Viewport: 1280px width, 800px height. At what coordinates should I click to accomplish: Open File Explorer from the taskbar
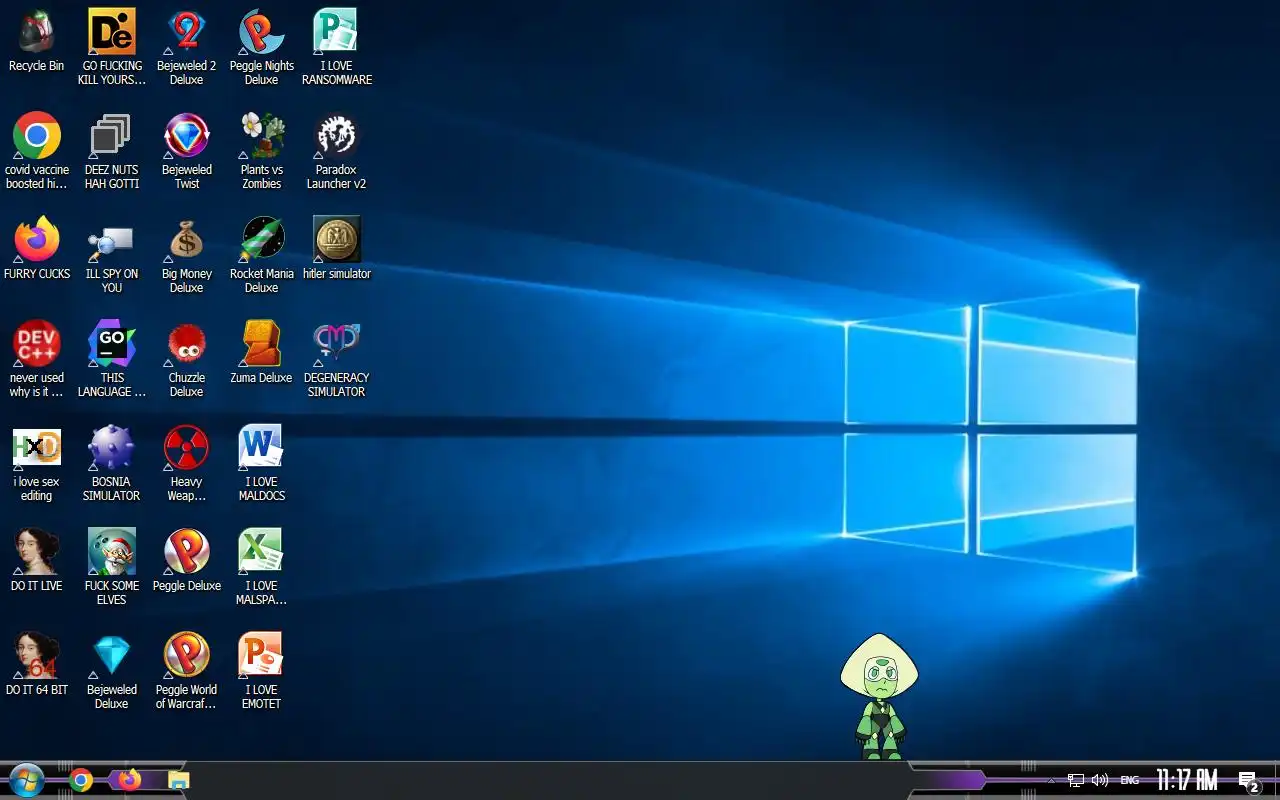(x=179, y=780)
